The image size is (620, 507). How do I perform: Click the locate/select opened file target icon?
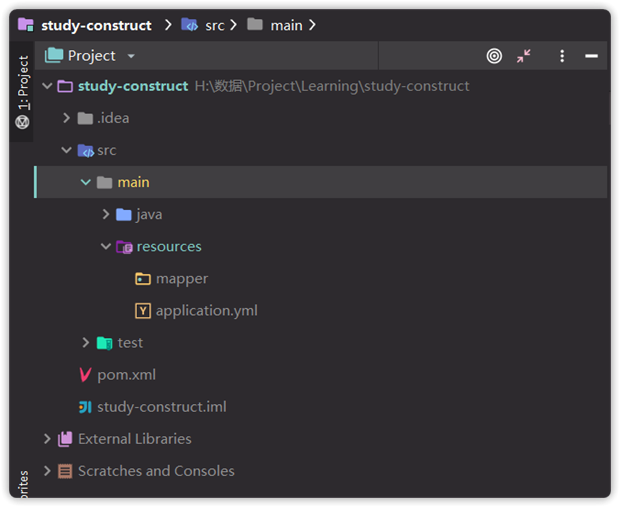pyautogui.click(x=494, y=56)
